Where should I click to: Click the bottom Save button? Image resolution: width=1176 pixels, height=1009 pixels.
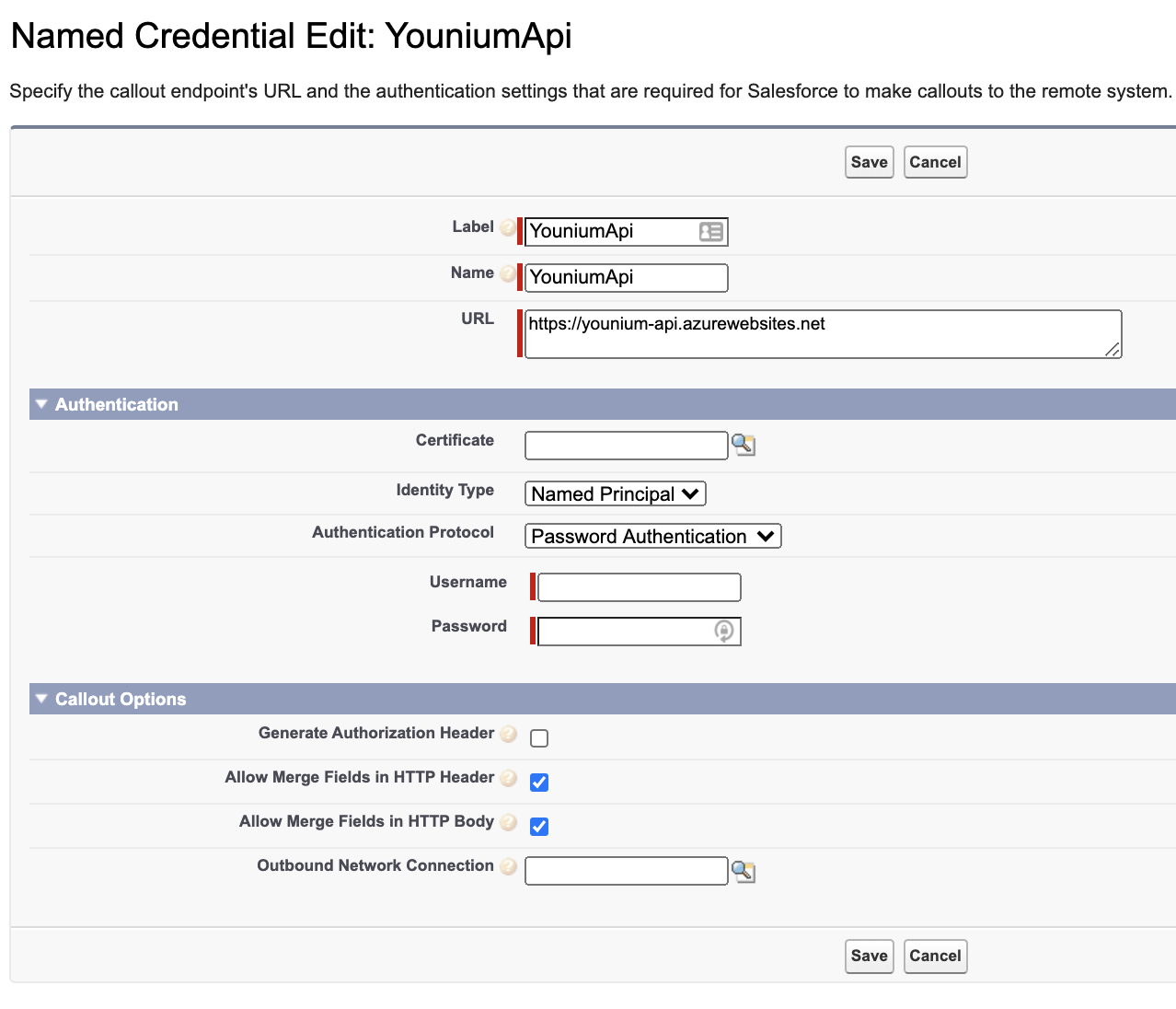pos(870,956)
